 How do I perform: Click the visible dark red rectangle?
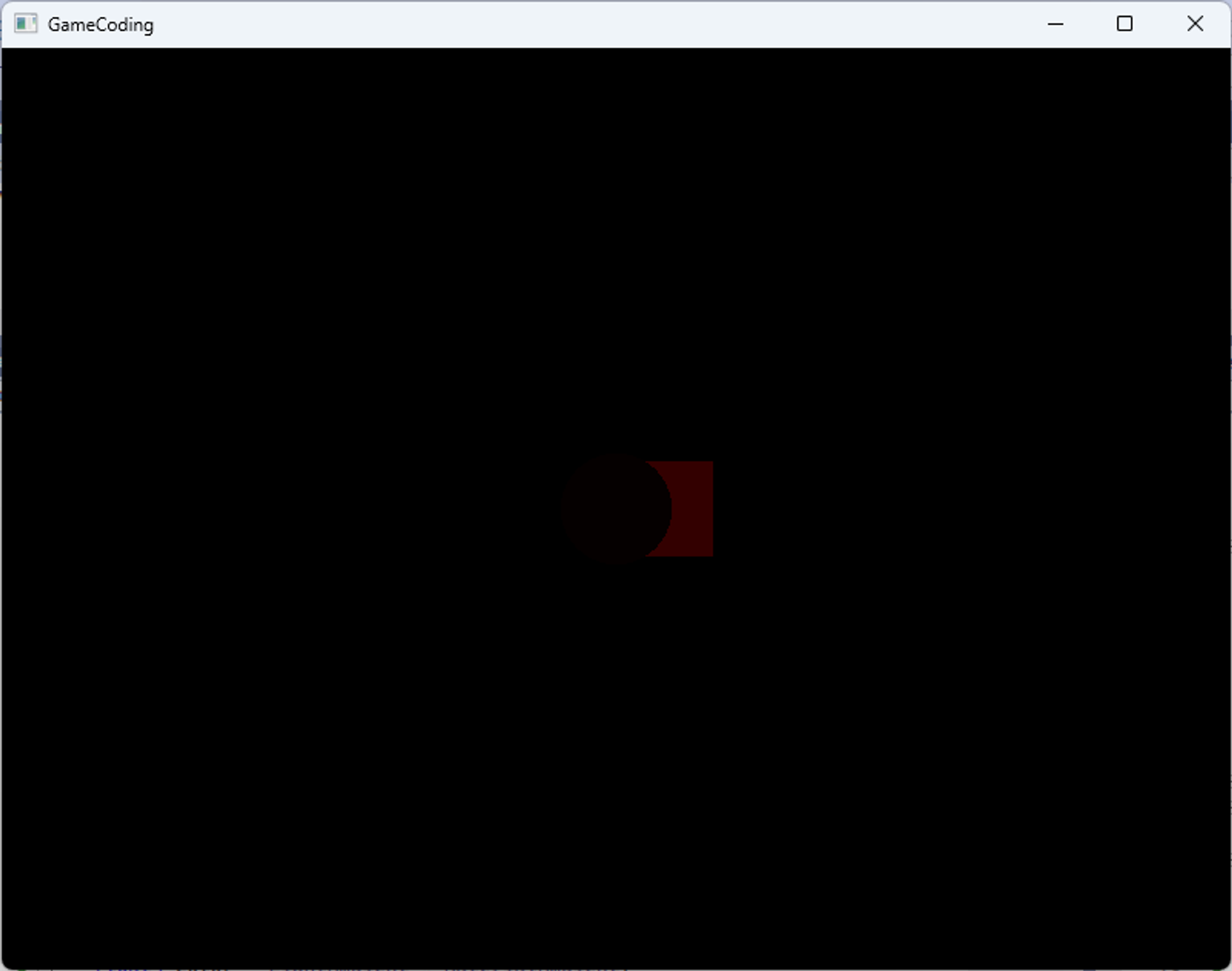(x=693, y=509)
